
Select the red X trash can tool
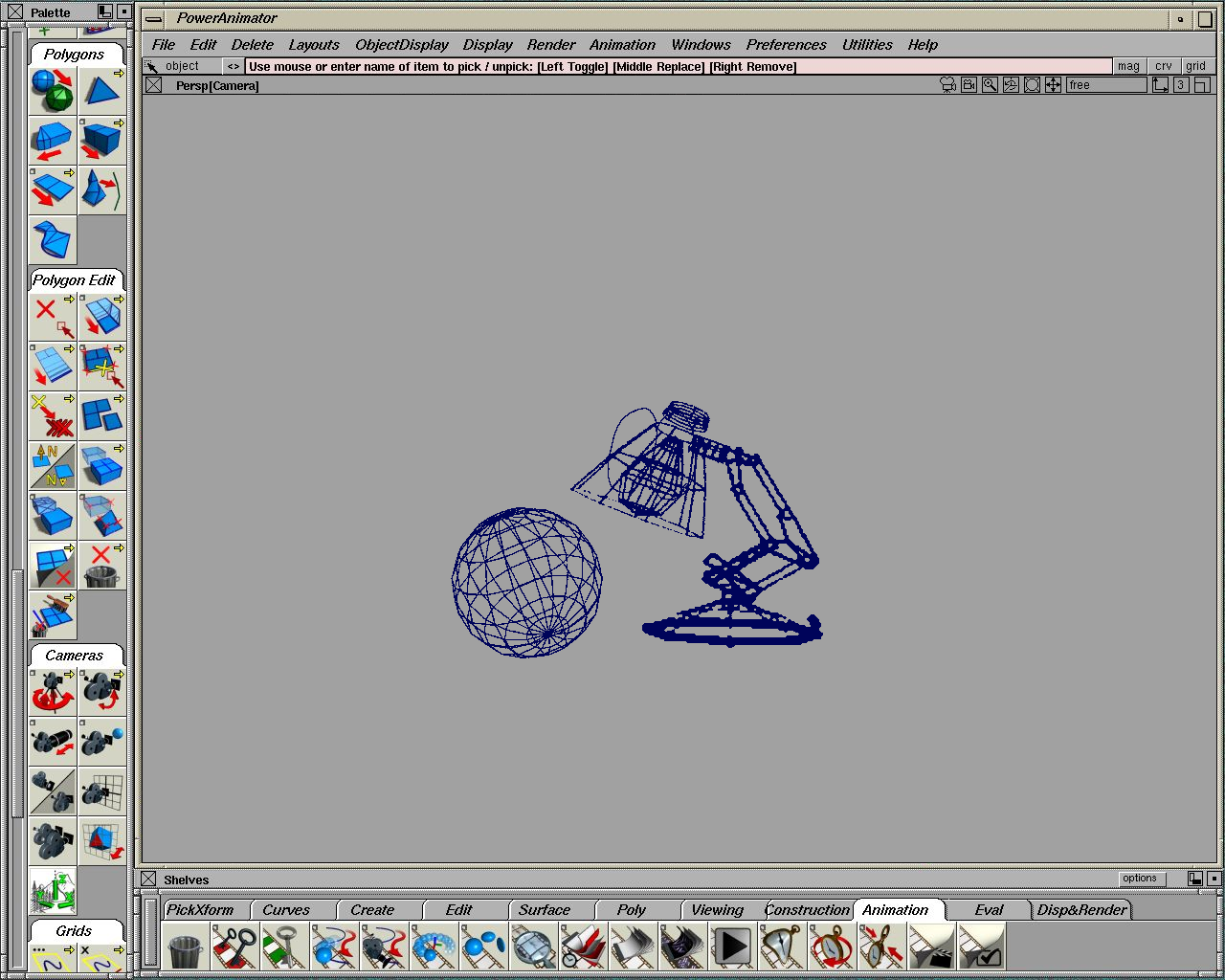[x=102, y=566]
